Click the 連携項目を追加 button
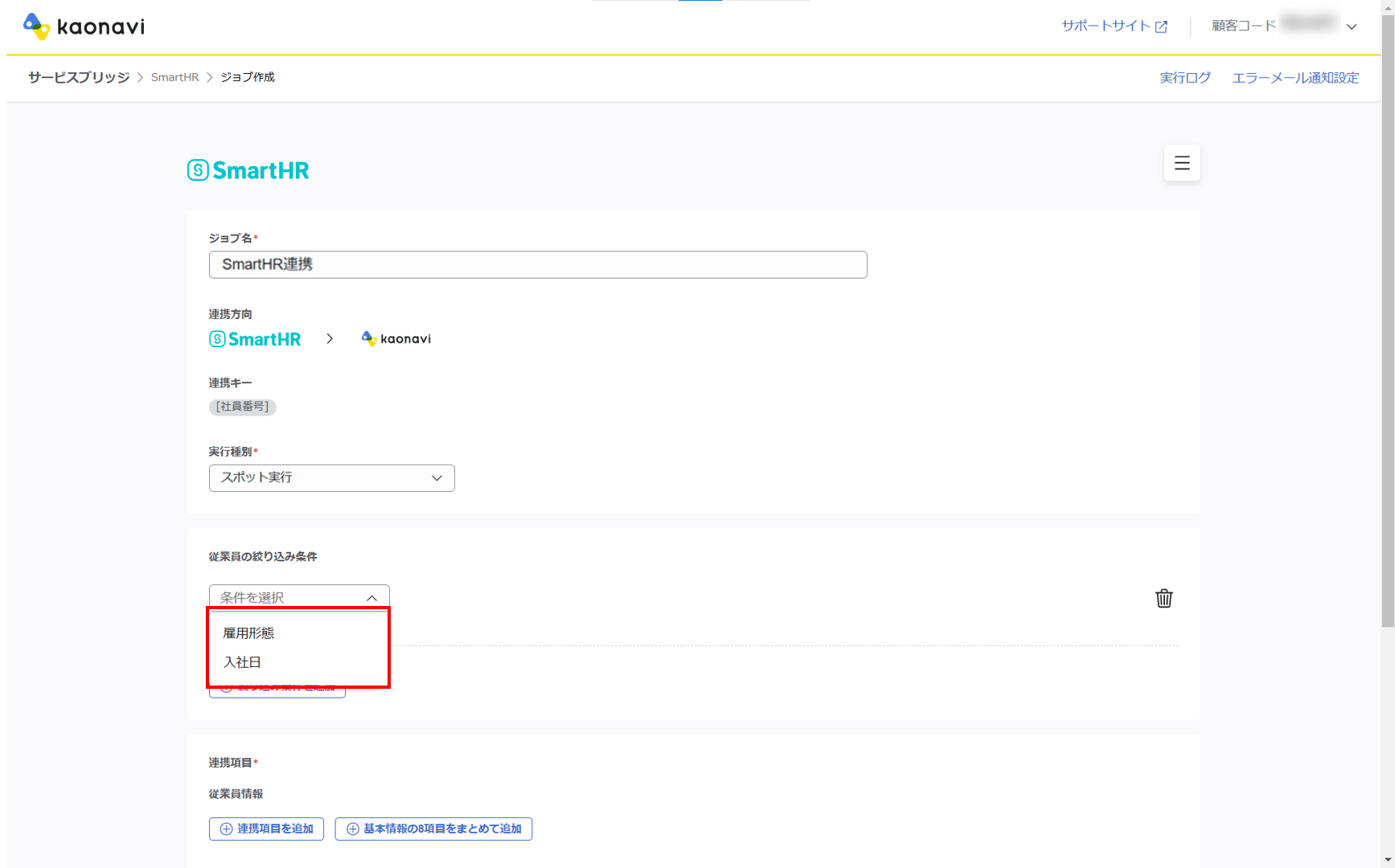This screenshot has width=1395, height=868. tap(266, 829)
